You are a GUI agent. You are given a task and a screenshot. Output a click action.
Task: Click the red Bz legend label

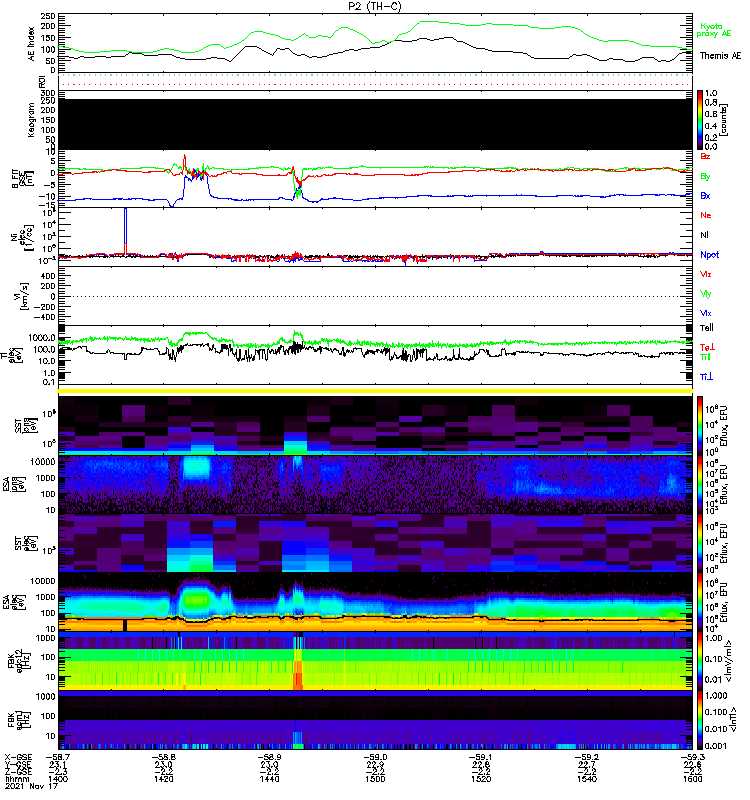pyautogui.click(x=705, y=156)
